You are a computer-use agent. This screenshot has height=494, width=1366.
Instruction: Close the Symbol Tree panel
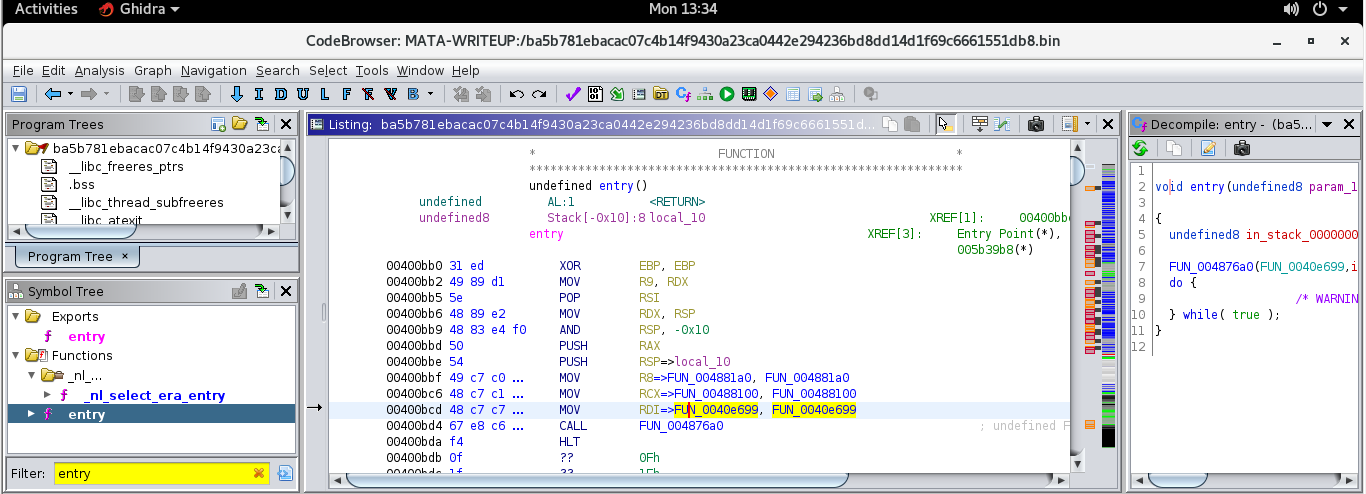285,291
